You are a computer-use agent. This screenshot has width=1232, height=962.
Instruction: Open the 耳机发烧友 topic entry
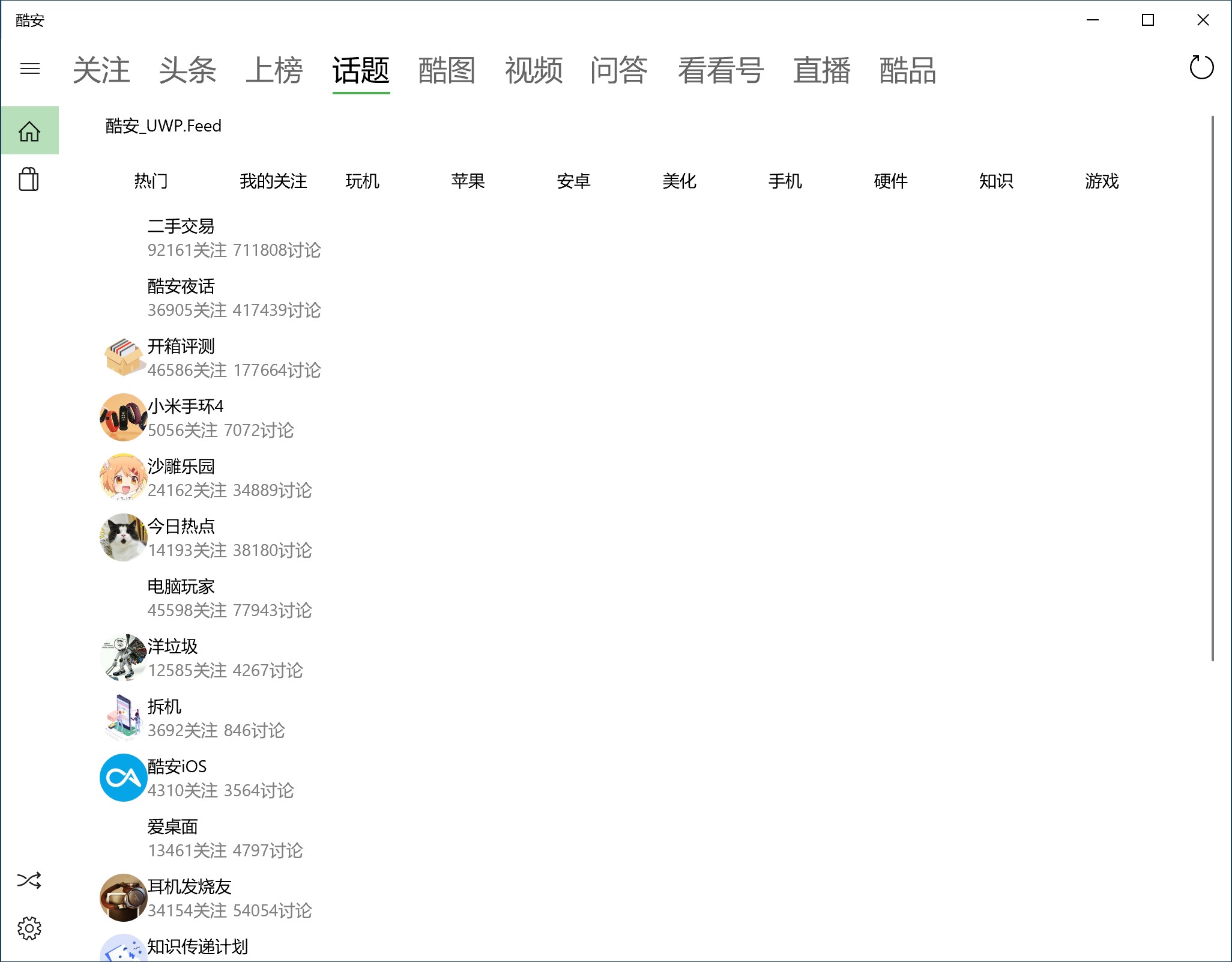[189, 887]
